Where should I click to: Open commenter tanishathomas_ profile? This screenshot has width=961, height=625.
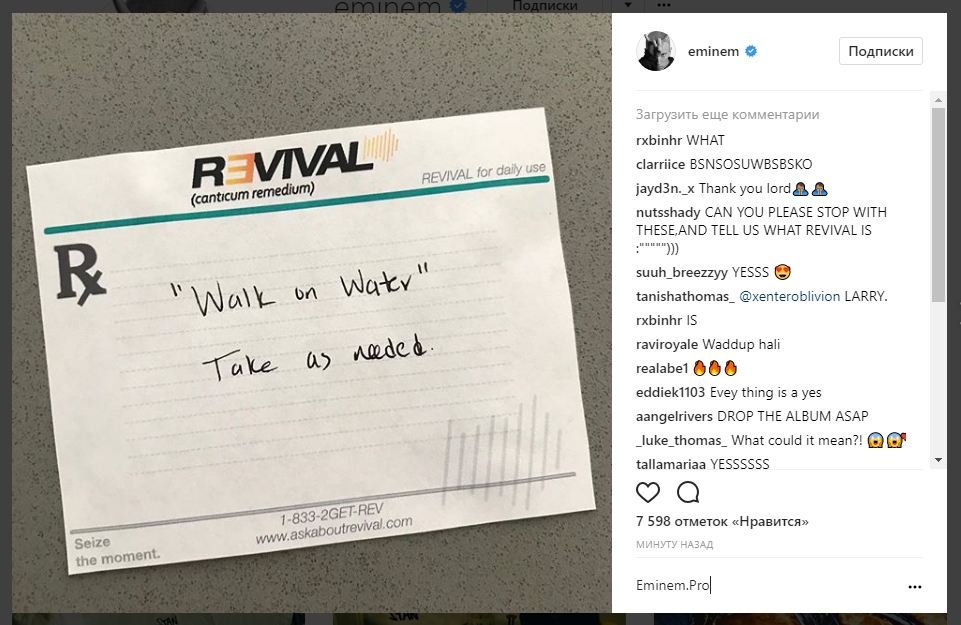pyautogui.click(x=685, y=297)
